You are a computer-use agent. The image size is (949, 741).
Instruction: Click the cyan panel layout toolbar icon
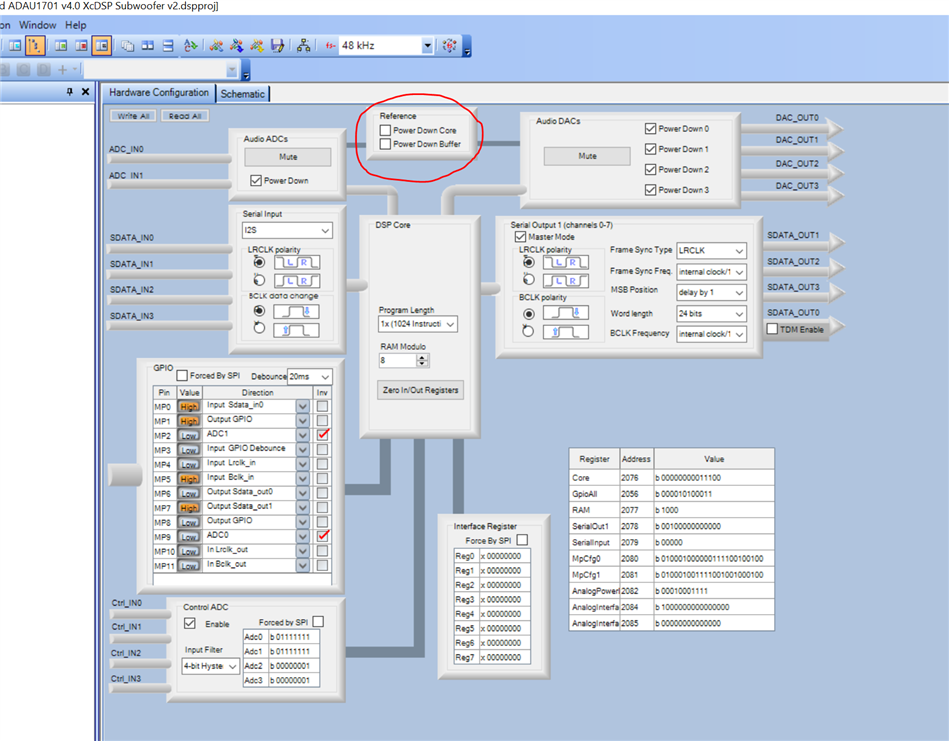(x=15, y=45)
